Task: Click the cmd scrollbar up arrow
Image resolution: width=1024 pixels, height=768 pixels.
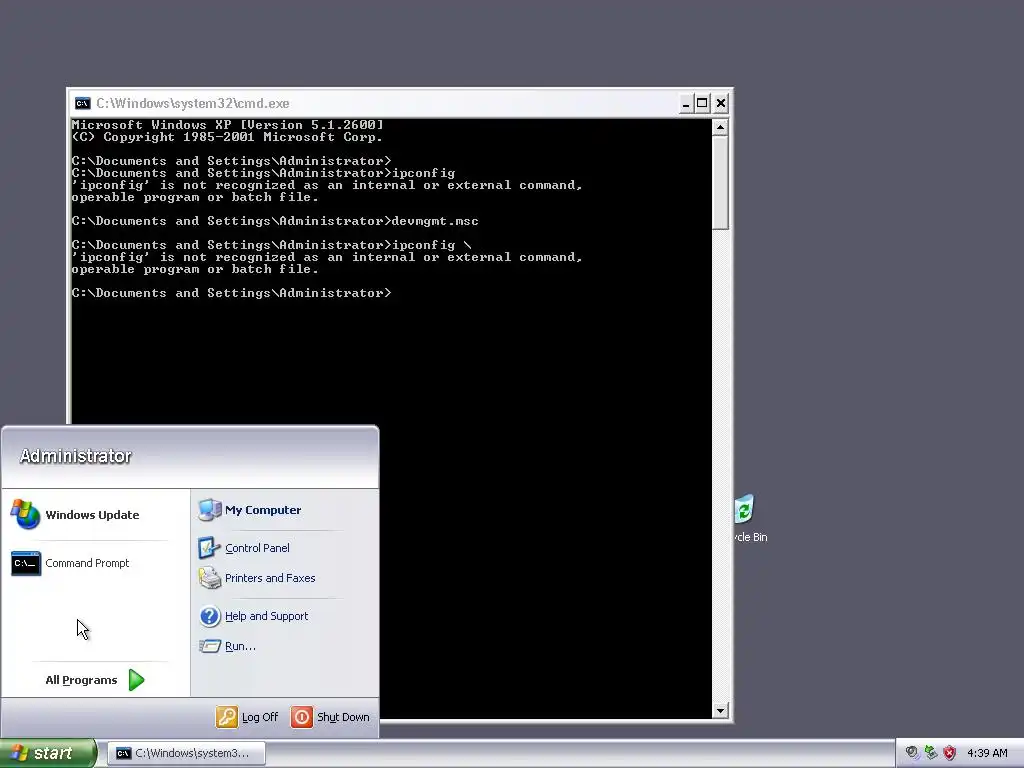Action: click(x=720, y=127)
